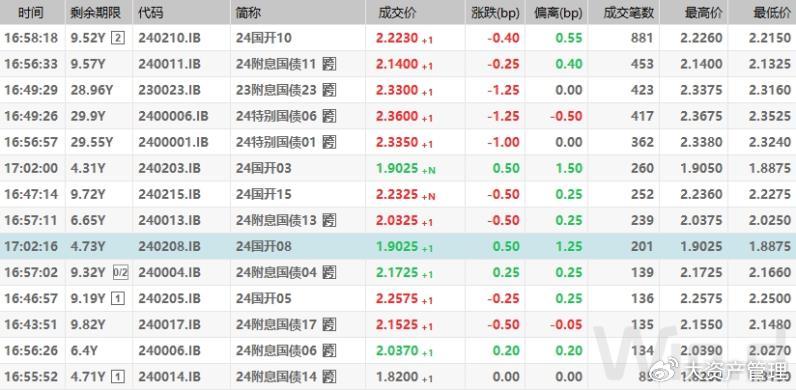Image resolution: width=796 pixels, height=390 pixels.
Task: Select bond code 240004.IB
Action: pos(170,273)
